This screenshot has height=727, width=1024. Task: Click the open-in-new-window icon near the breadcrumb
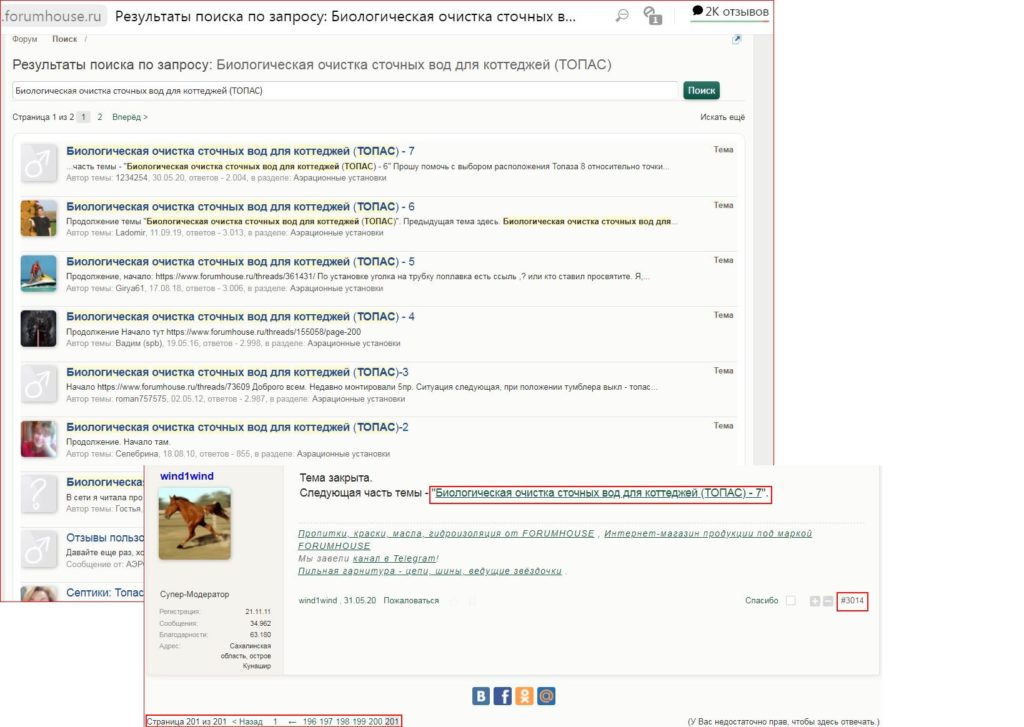point(737,39)
